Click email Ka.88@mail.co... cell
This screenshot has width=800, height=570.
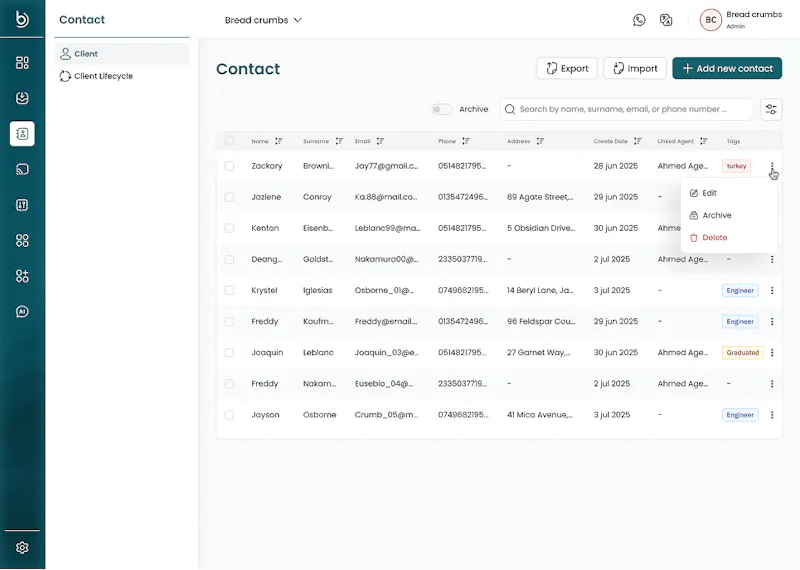pyautogui.click(x=386, y=197)
